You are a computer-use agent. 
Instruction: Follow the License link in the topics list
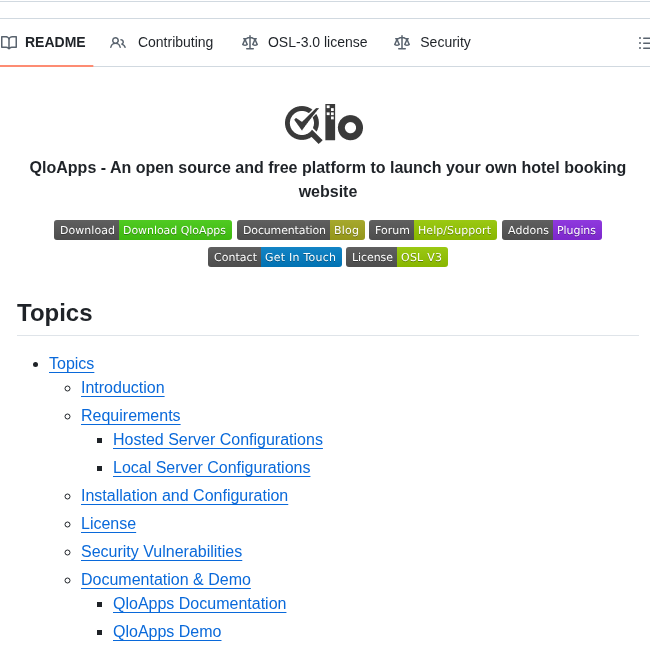click(108, 523)
